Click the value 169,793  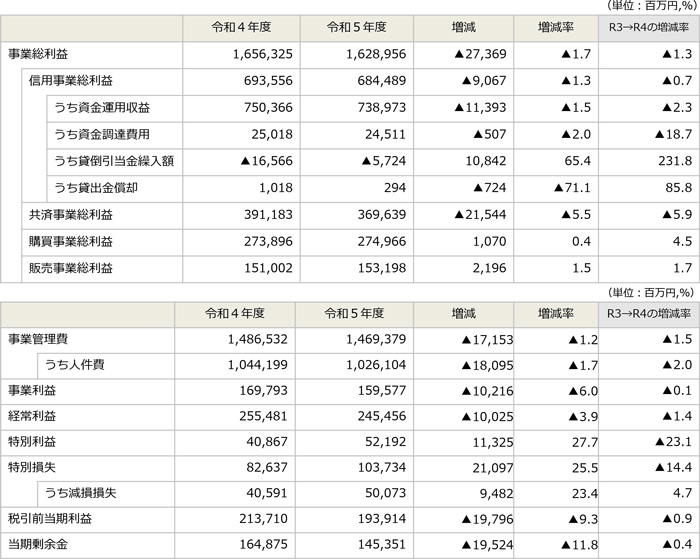pos(263,391)
